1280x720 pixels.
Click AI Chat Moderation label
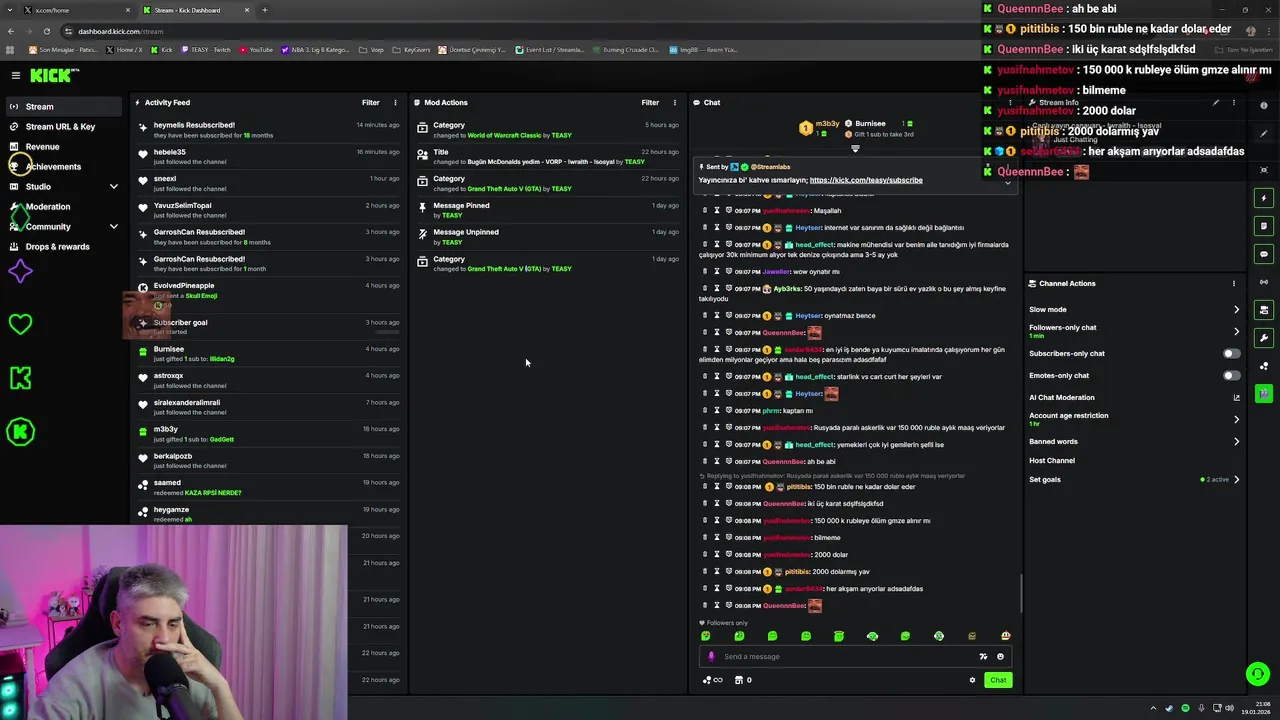point(1062,398)
